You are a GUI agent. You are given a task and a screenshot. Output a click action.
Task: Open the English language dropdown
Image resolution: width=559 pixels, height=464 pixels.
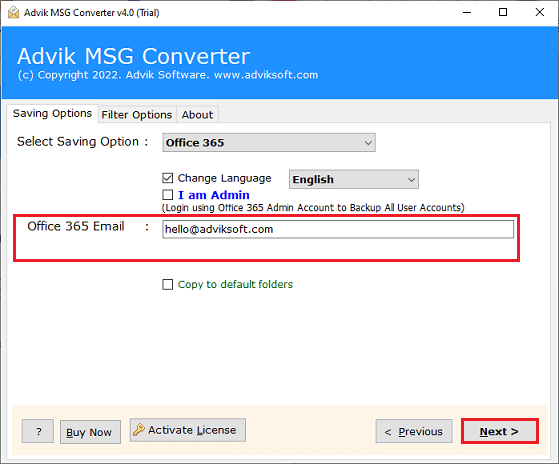click(x=354, y=179)
